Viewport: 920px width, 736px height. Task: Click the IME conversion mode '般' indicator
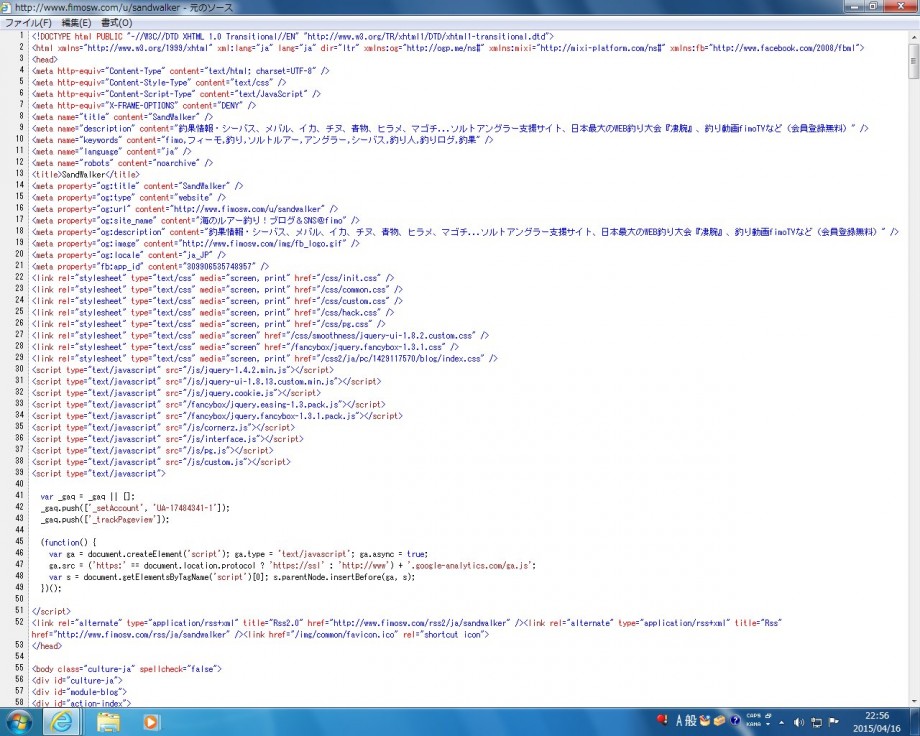(691, 721)
